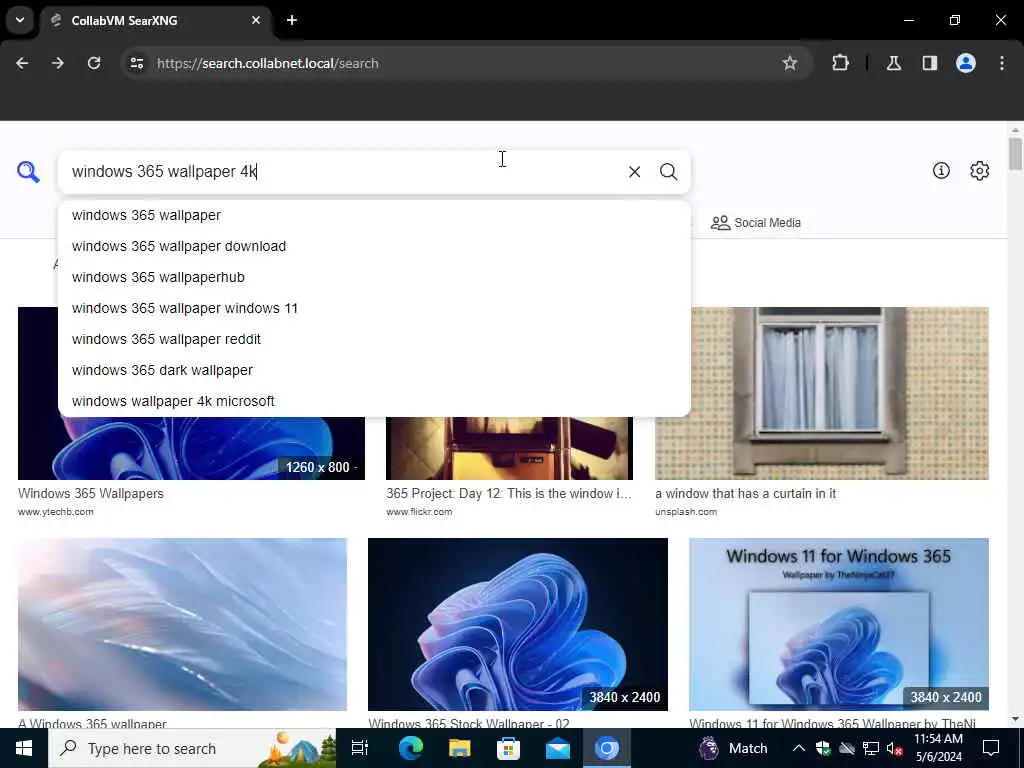Open the clock showing 11:54 AM
Image resolution: width=1024 pixels, height=768 pixels.
[x=938, y=748]
